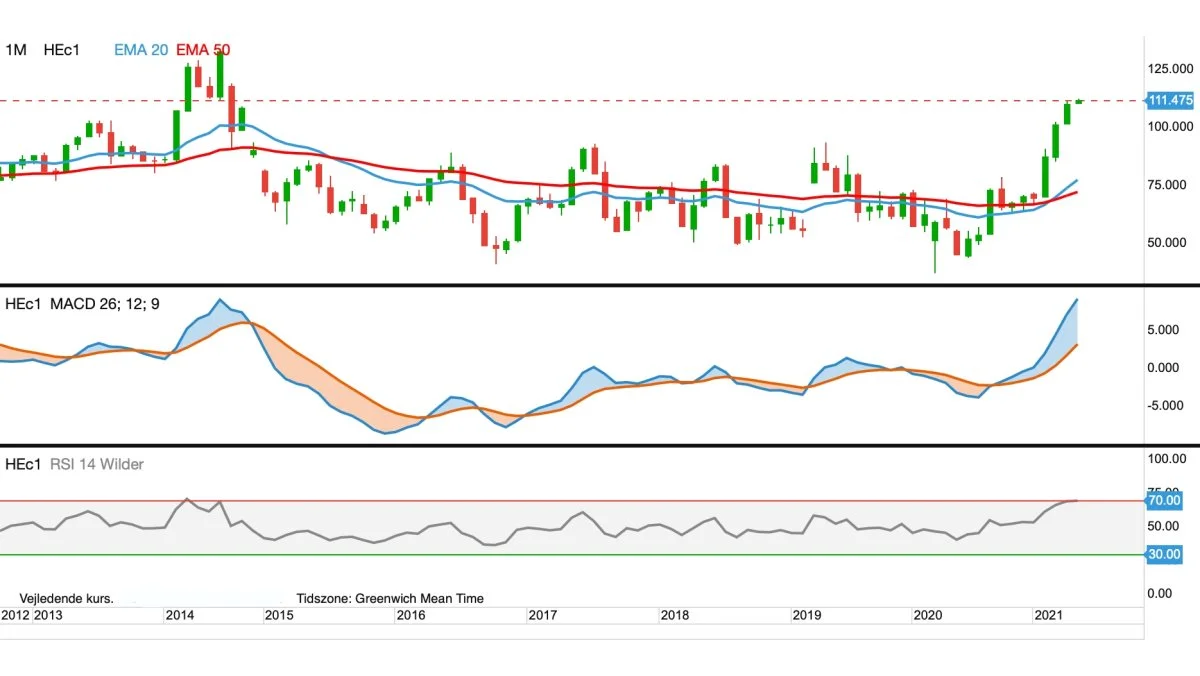Image resolution: width=1200 pixels, height=676 pixels.
Task: Select the 2014 year on the time axis
Action: pos(180,615)
